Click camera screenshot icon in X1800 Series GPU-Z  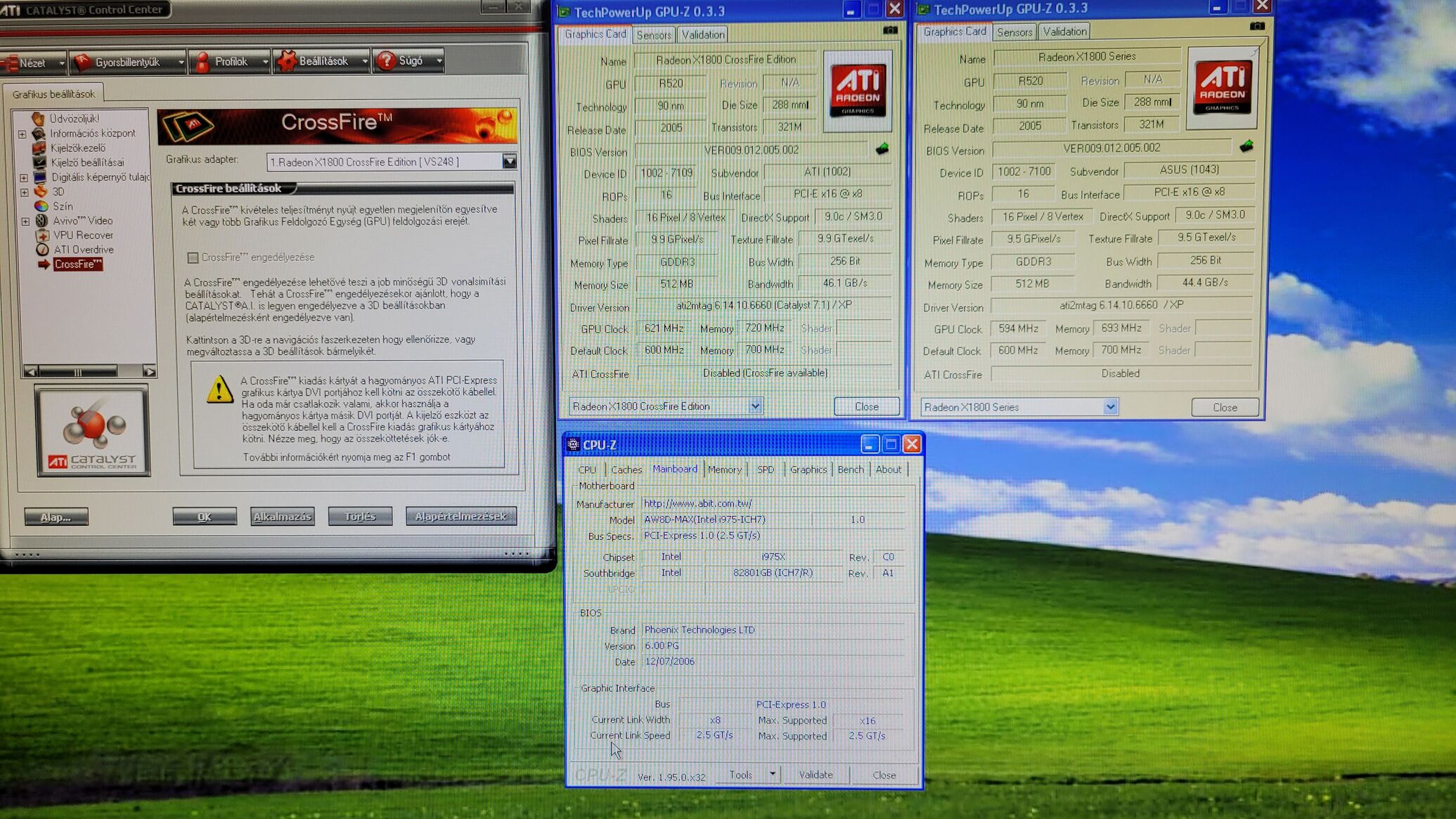click(1257, 26)
